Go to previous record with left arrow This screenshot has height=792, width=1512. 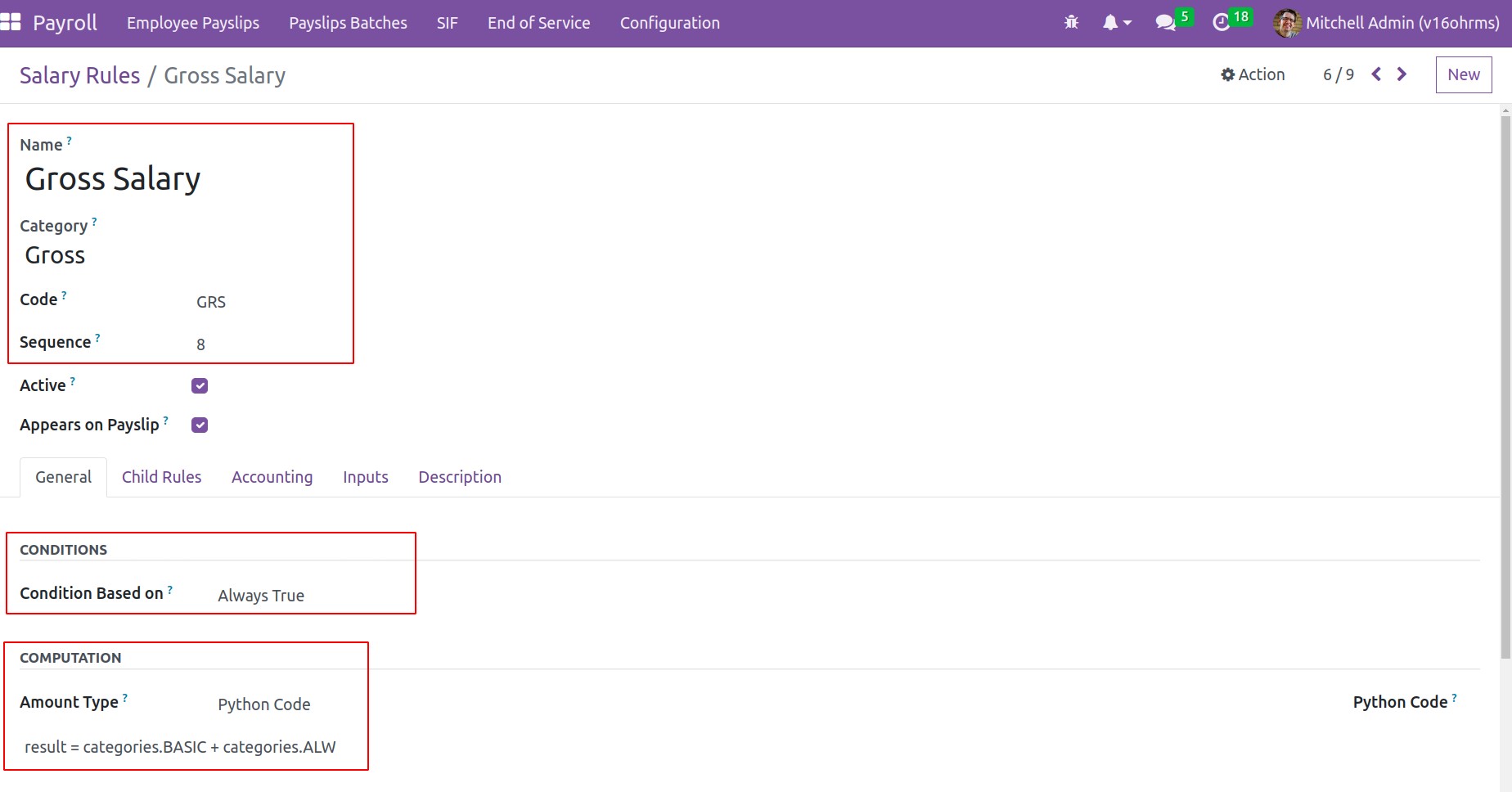[1376, 74]
